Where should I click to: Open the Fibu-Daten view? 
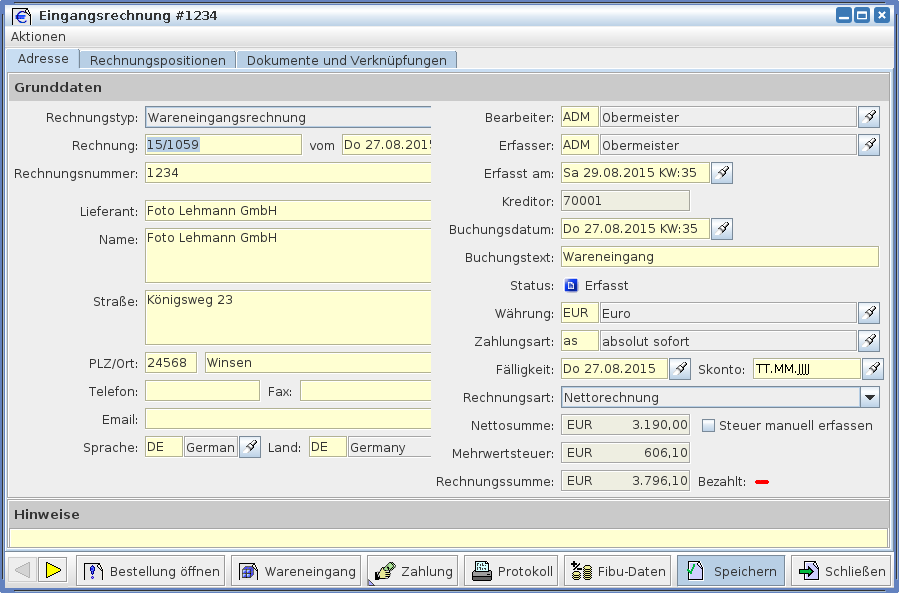tap(617, 571)
